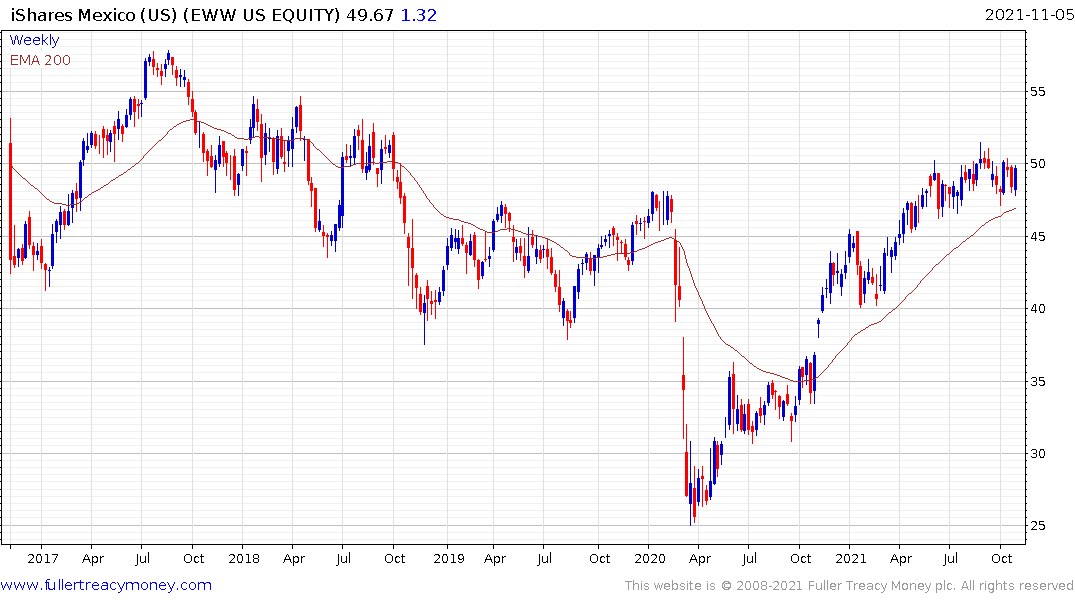Click the 2019 time axis label
The width and height of the screenshot is (1075, 600).
(449, 558)
